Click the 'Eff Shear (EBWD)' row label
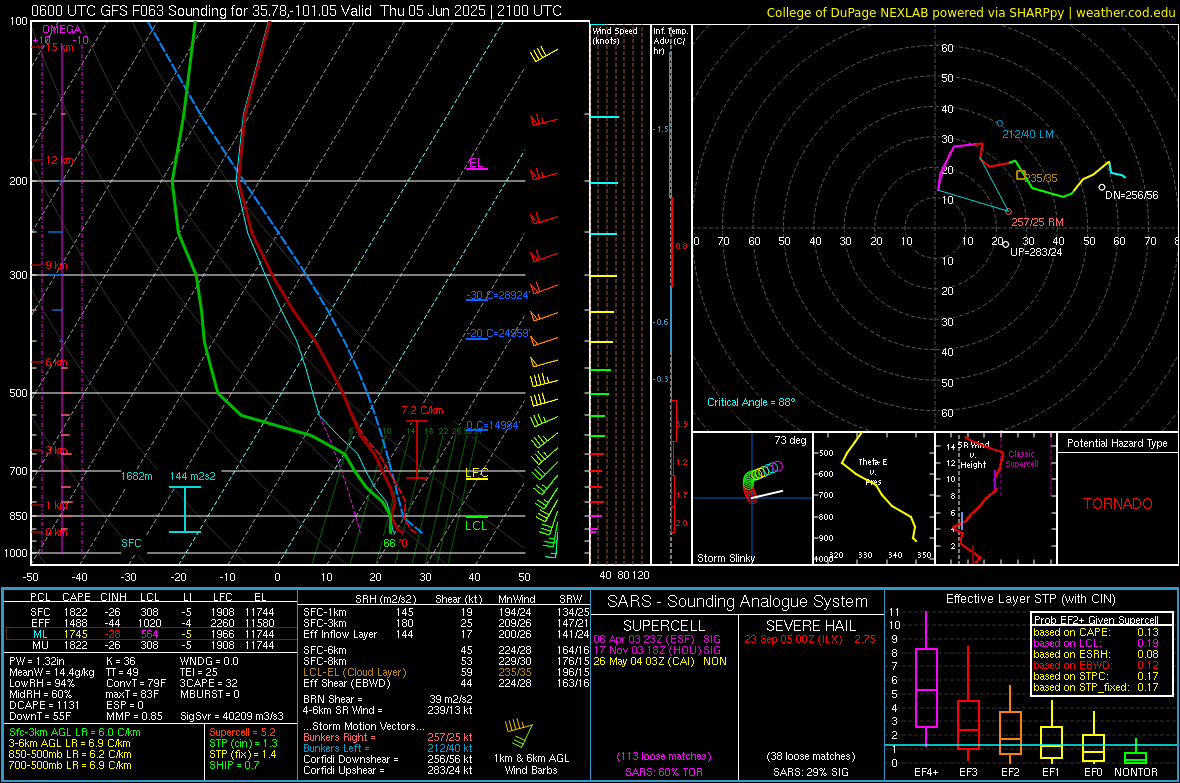1180x783 pixels. click(x=346, y=683)
